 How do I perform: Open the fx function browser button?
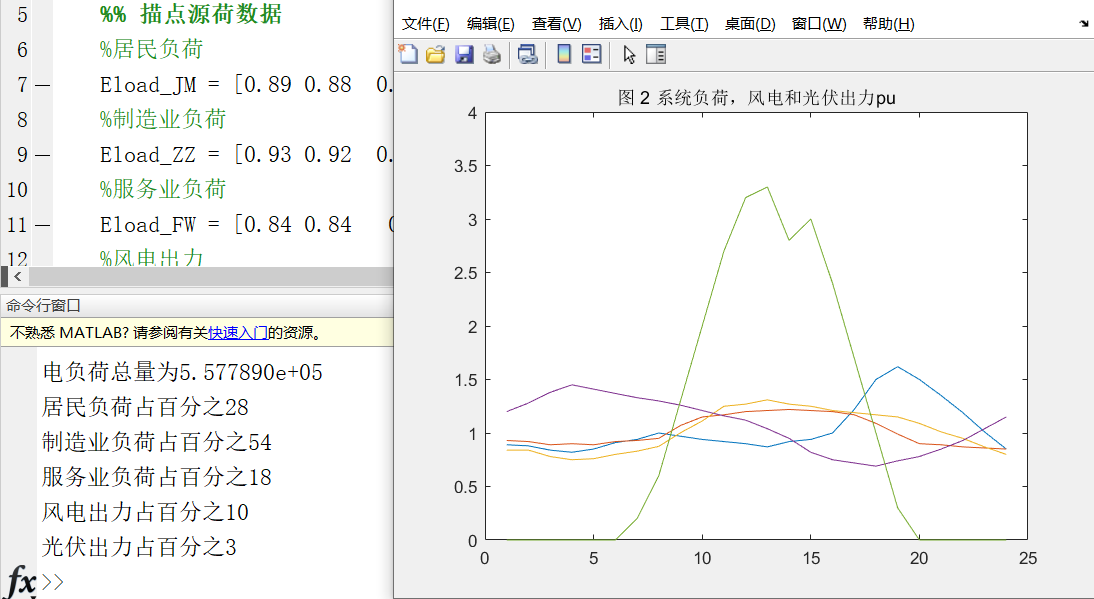[x=21, y=582]
